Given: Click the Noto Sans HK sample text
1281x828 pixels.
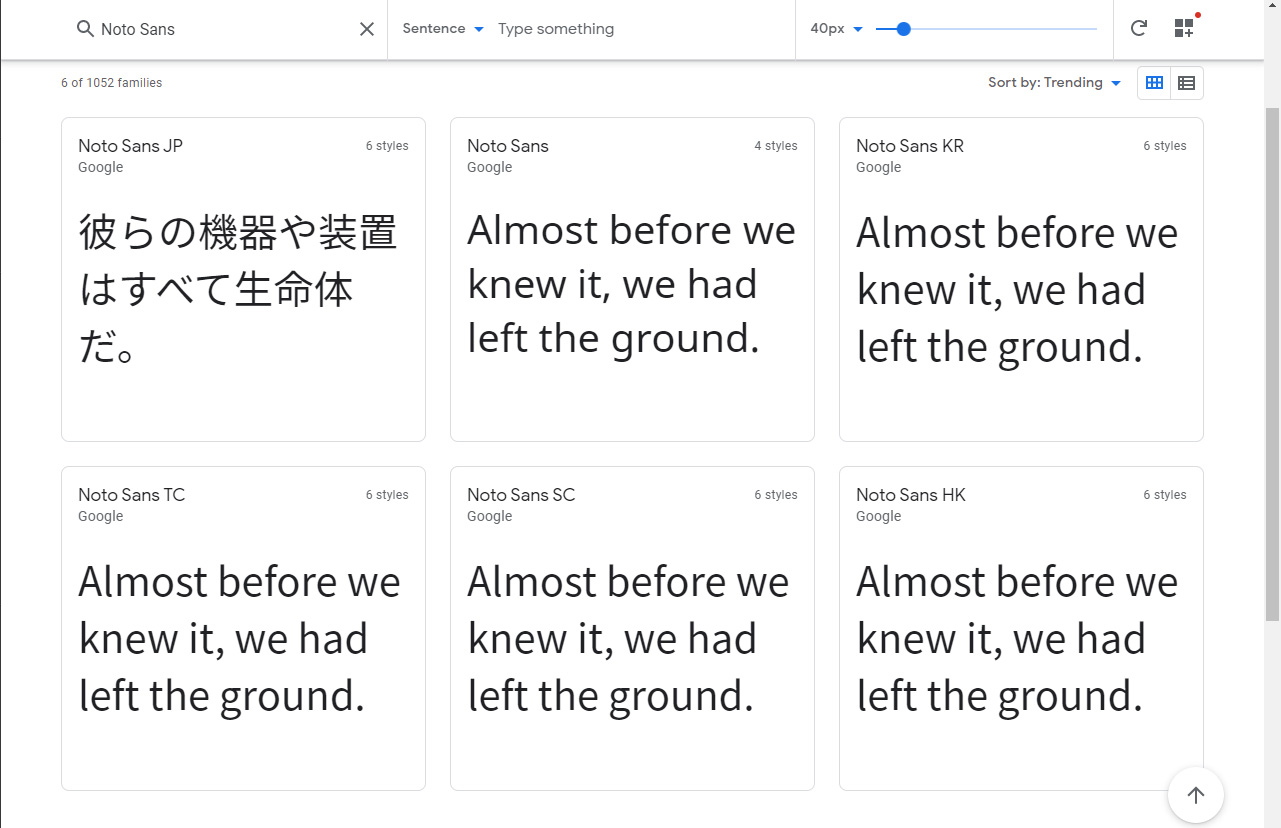Looking at the screenshot, I should coord(1017,639).
